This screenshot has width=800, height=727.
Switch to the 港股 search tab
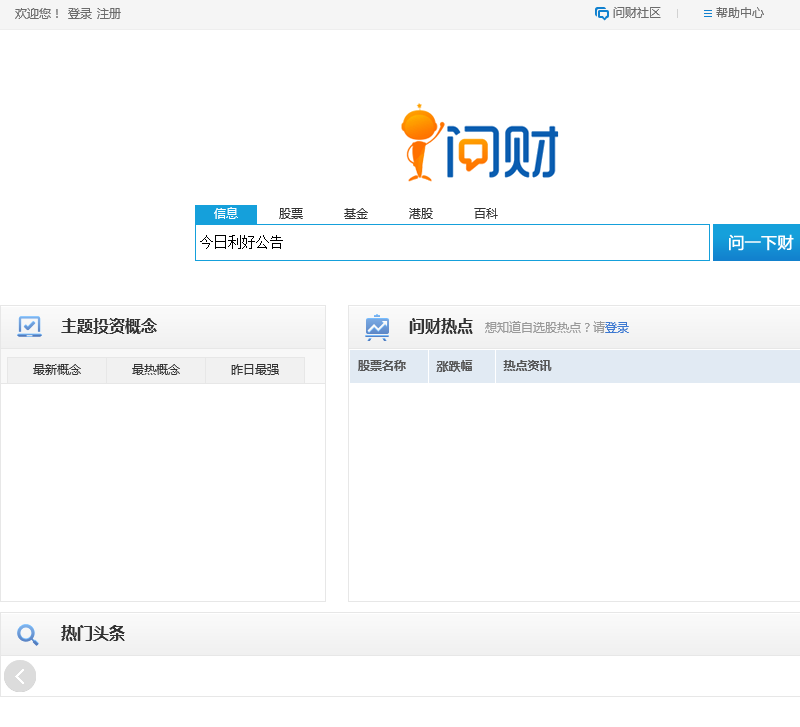point(420,214)
